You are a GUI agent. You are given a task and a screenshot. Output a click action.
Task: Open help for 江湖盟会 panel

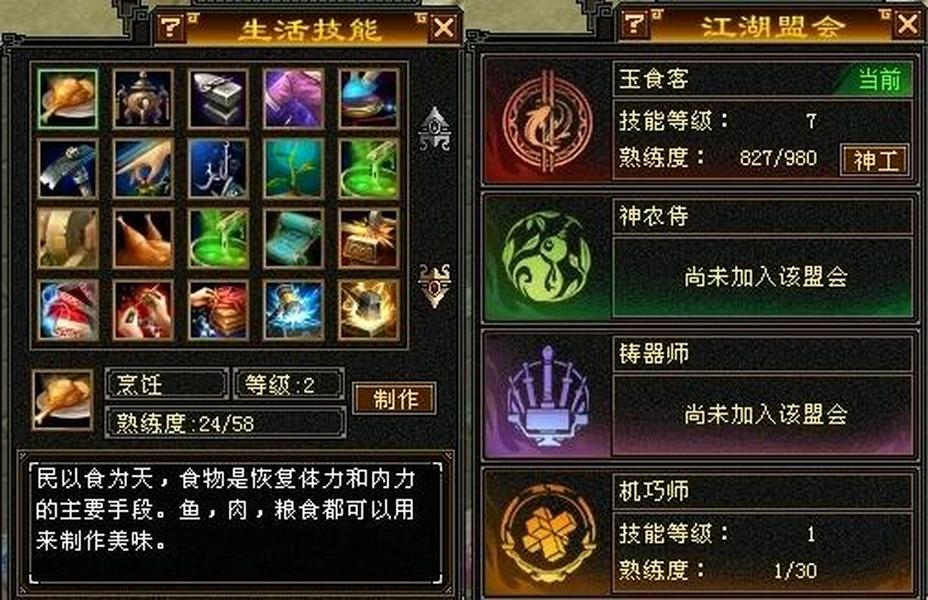[x=634, y=24]
